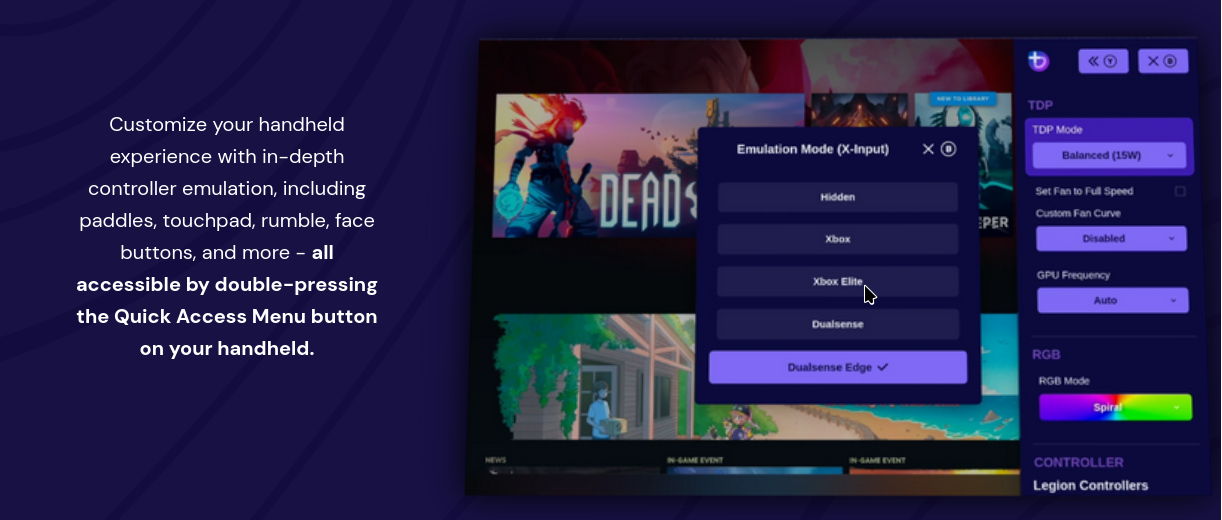Choose Xbox Elite emulation mode
The height and width of the screenshot is (520, 1222).
click(838, 282)
